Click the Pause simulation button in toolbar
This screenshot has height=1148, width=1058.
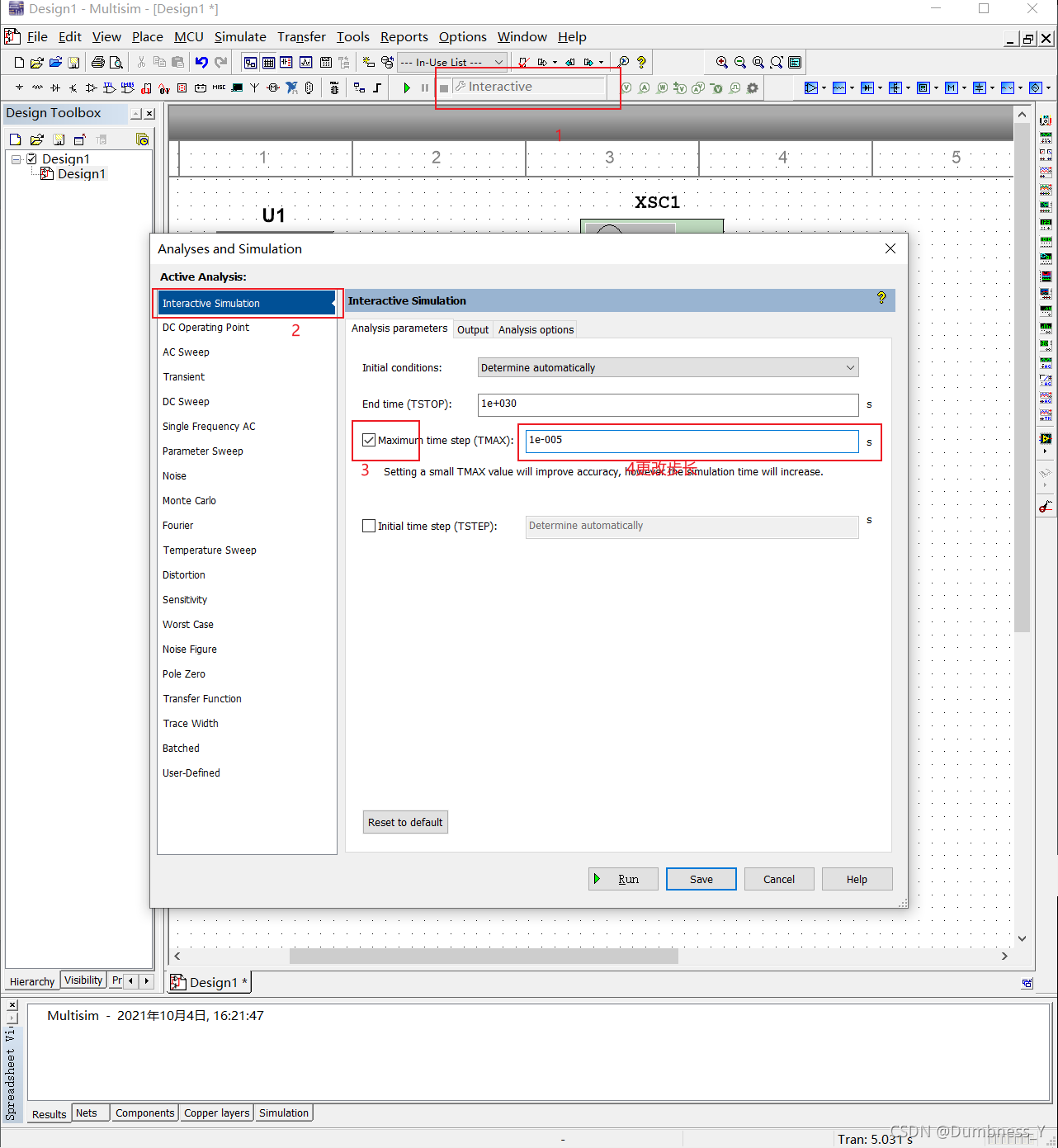425,87
